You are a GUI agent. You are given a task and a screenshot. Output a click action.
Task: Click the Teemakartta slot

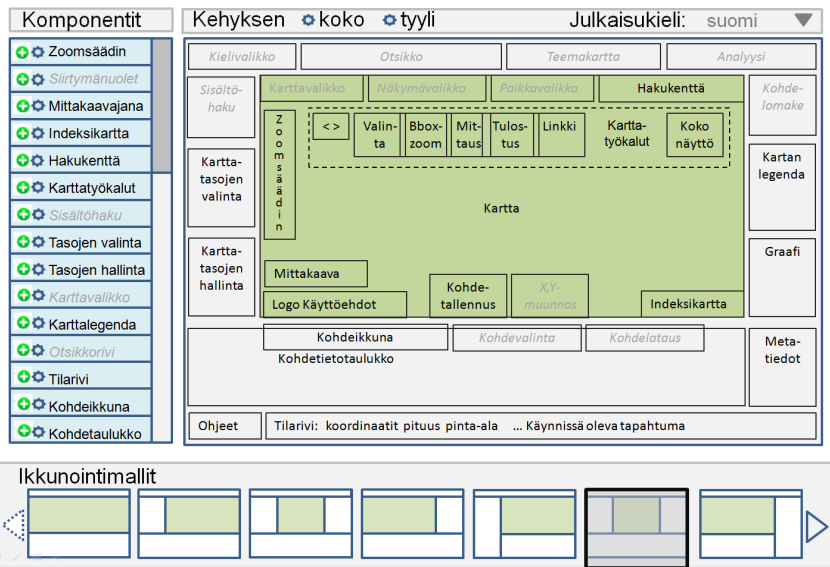[x=583, y=57]
